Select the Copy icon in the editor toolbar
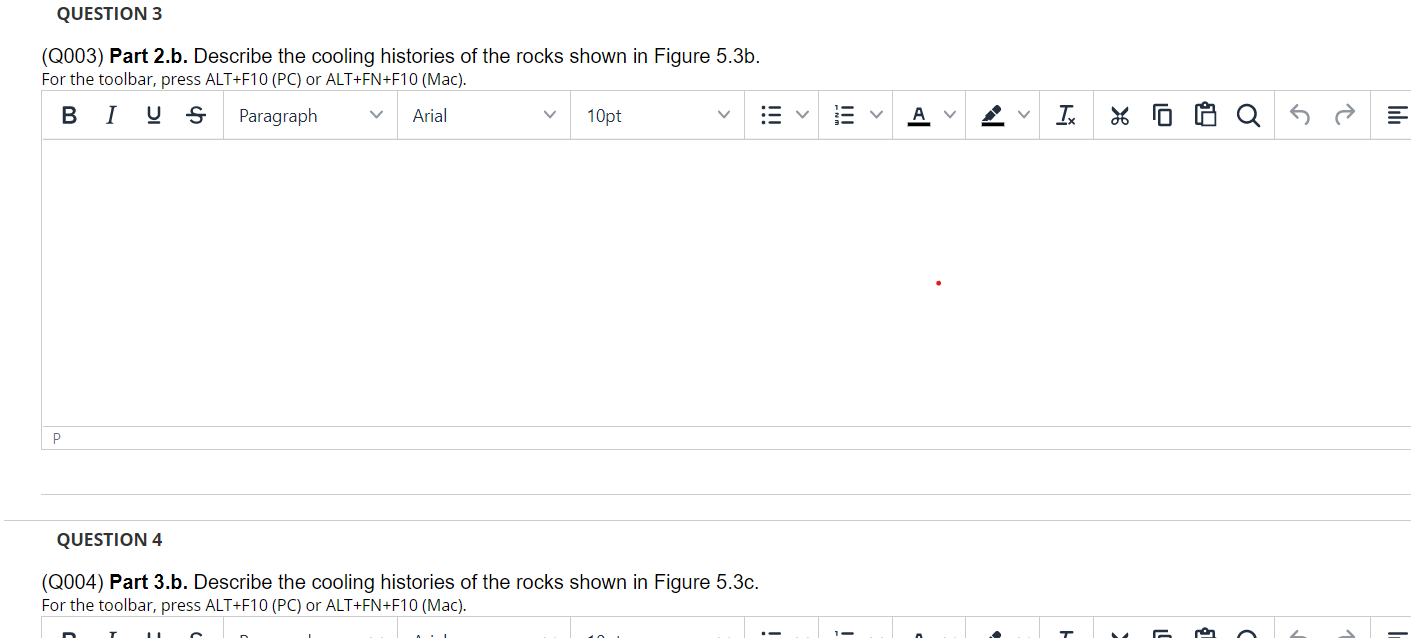This screenshot has width=1411, height=638. click(x=1162, y=115)
